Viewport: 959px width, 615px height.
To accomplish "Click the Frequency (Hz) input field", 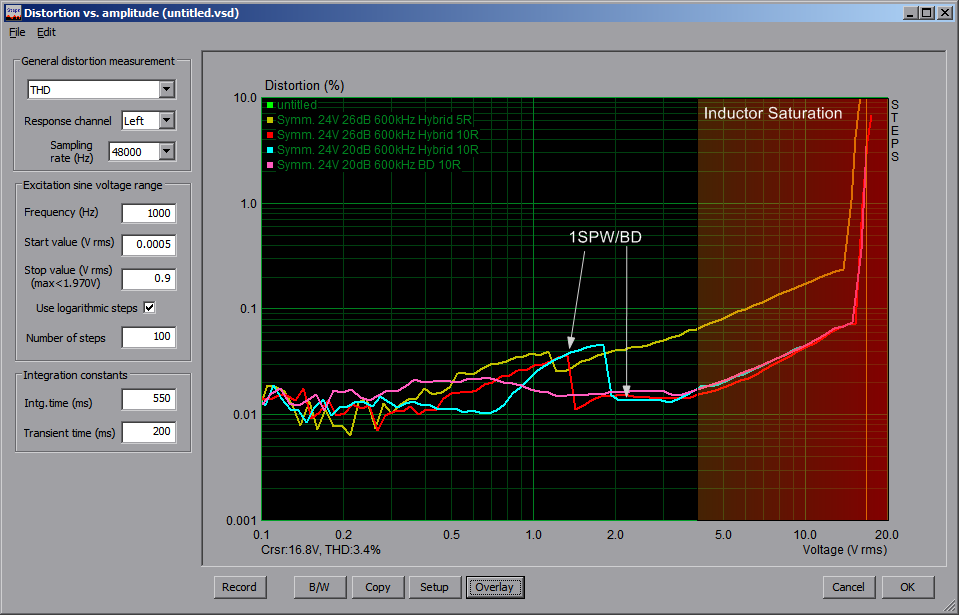I will coord(148,213).
